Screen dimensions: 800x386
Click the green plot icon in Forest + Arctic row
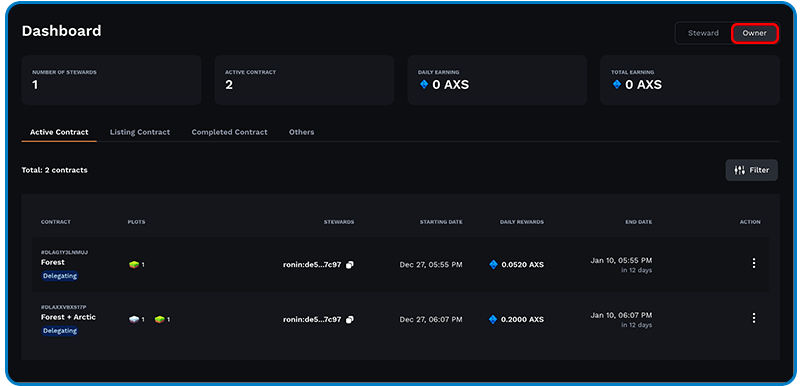pyautogui.click(x=160, y=320)
